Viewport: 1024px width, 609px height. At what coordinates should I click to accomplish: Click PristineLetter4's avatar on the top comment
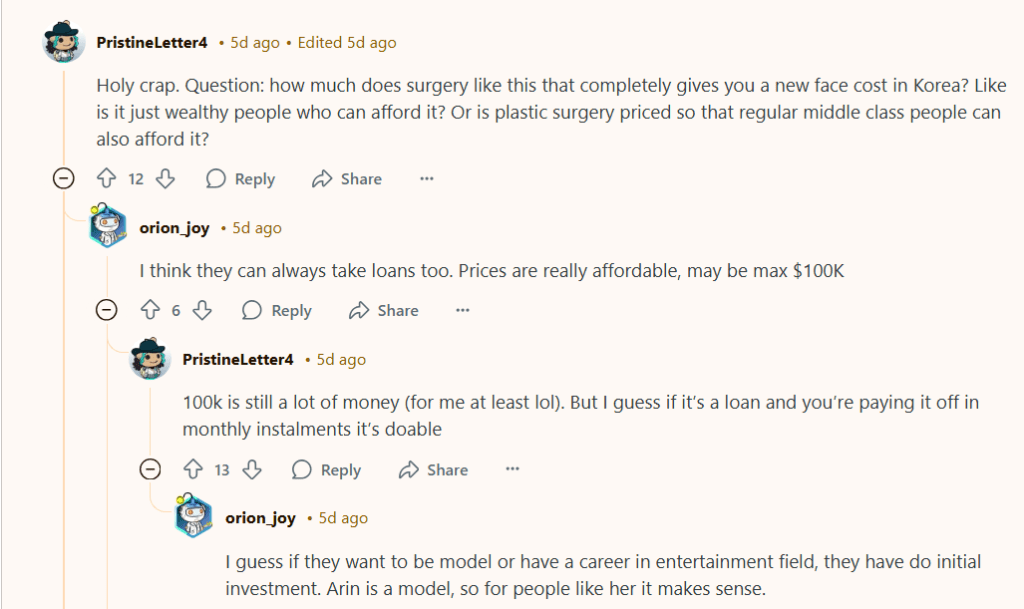(x=64, y=43)
